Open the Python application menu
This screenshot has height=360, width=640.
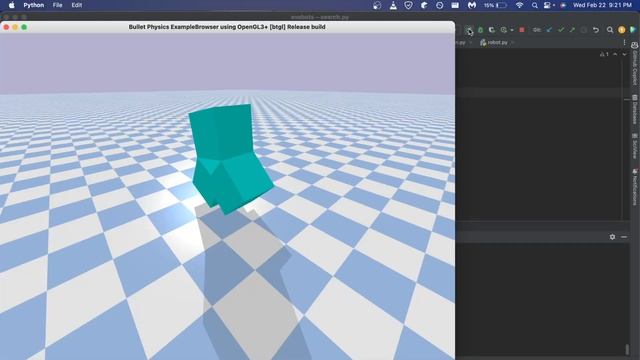[x=33, y=5]
